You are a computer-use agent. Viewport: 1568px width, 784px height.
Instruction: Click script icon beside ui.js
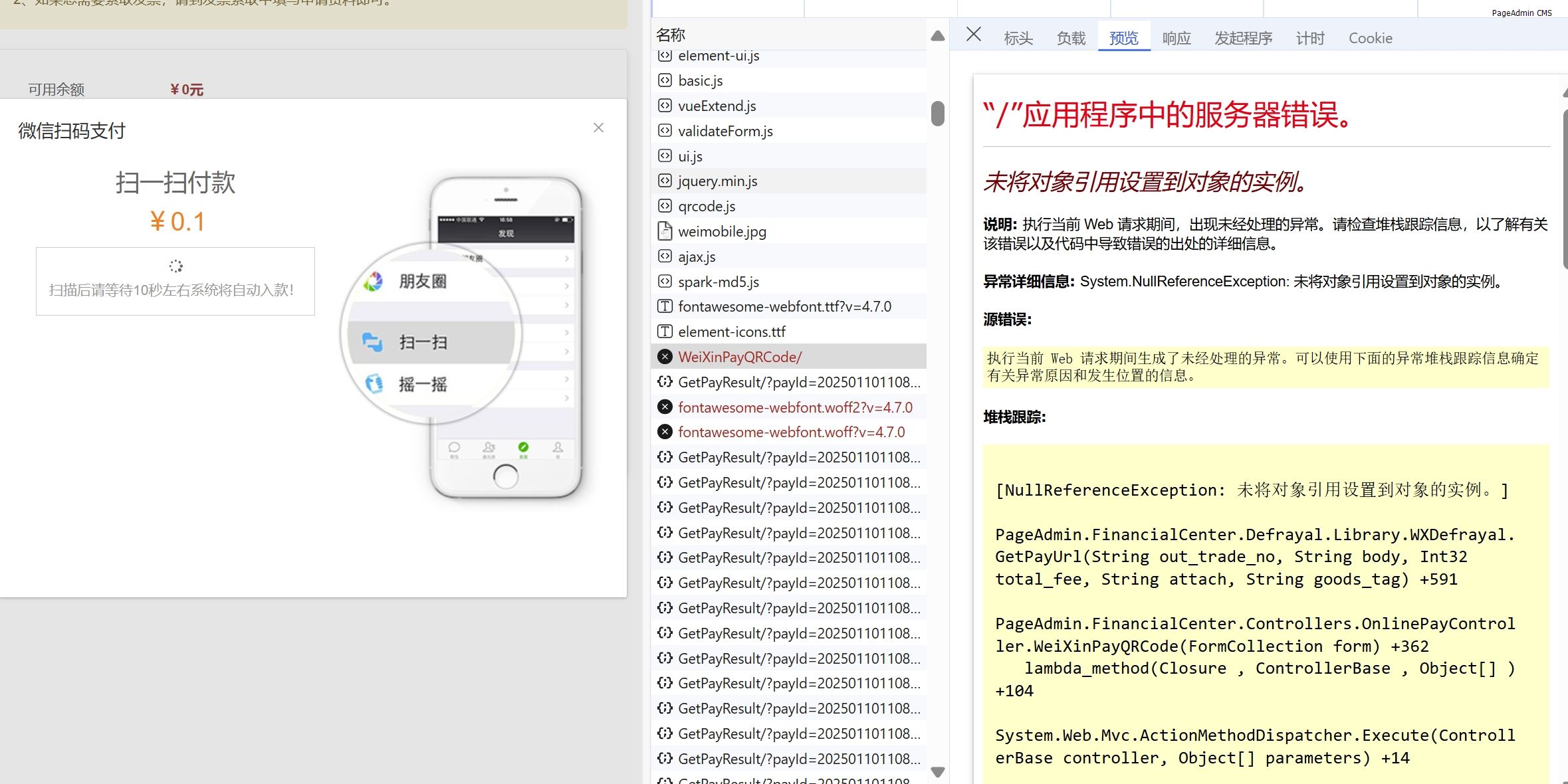665,155
